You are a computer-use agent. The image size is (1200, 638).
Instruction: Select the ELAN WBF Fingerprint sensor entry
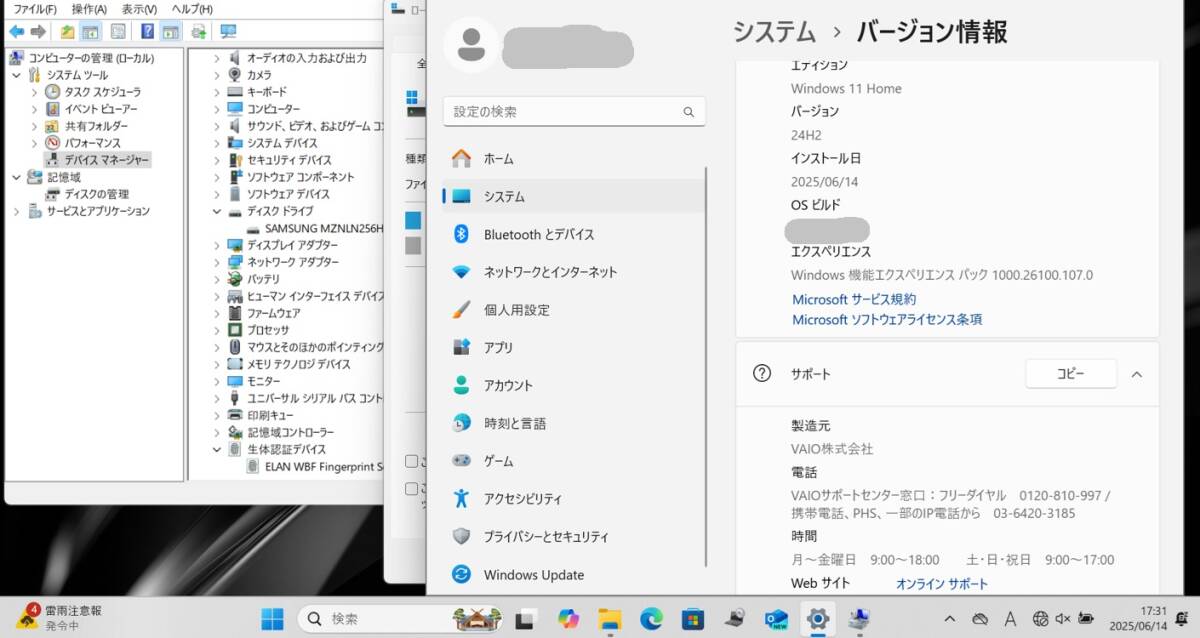[325, 466]
